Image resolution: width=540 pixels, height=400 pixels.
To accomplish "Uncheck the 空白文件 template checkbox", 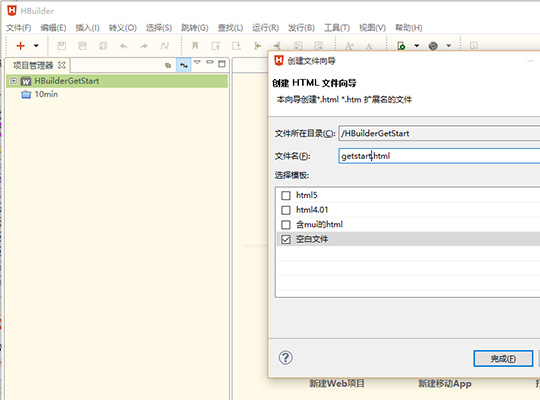I will point(286,239).
